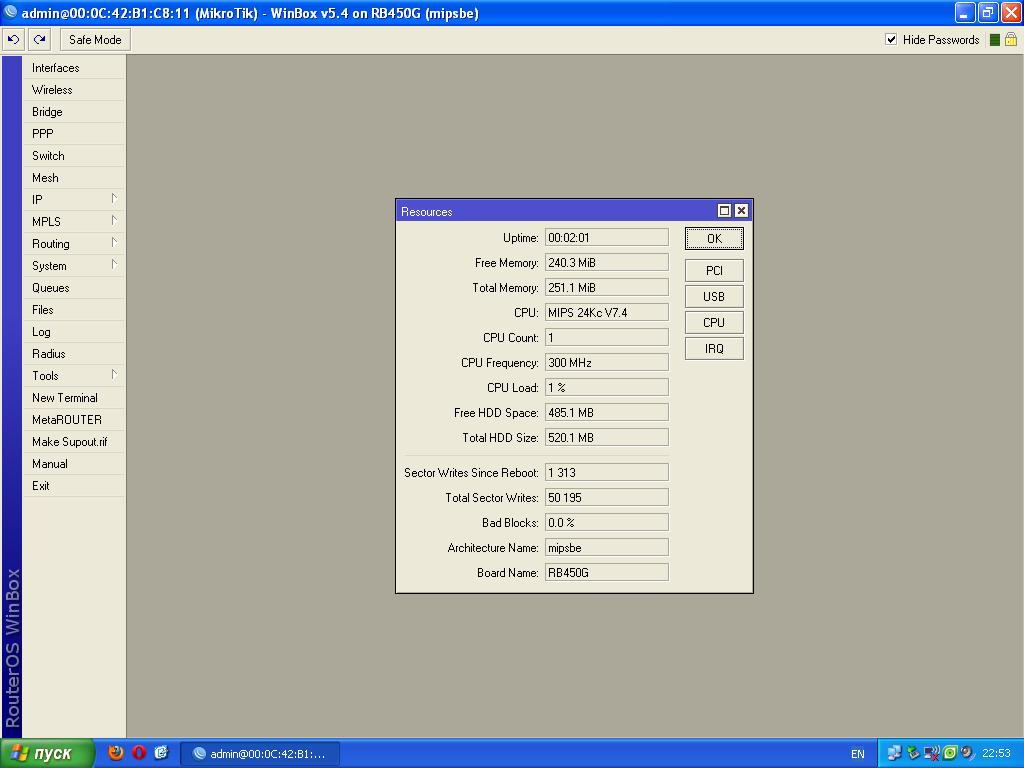Open the PPP menu item
The image size is (1024, 768).
73,134
